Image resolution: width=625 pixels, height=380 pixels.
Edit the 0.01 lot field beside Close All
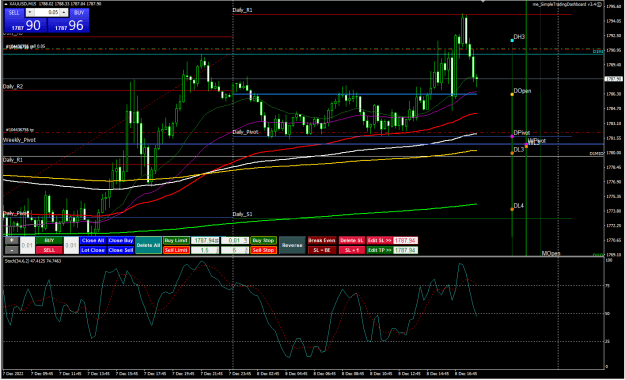71,245
